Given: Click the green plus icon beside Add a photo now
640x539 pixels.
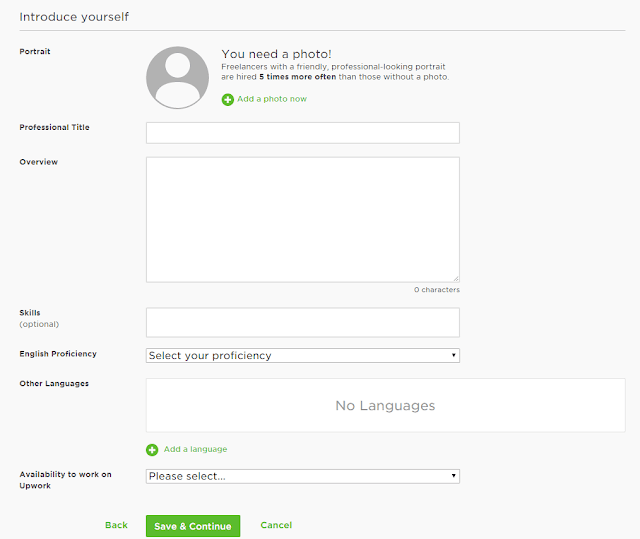Looking at the screenshot, I should (x=228, y=99).
